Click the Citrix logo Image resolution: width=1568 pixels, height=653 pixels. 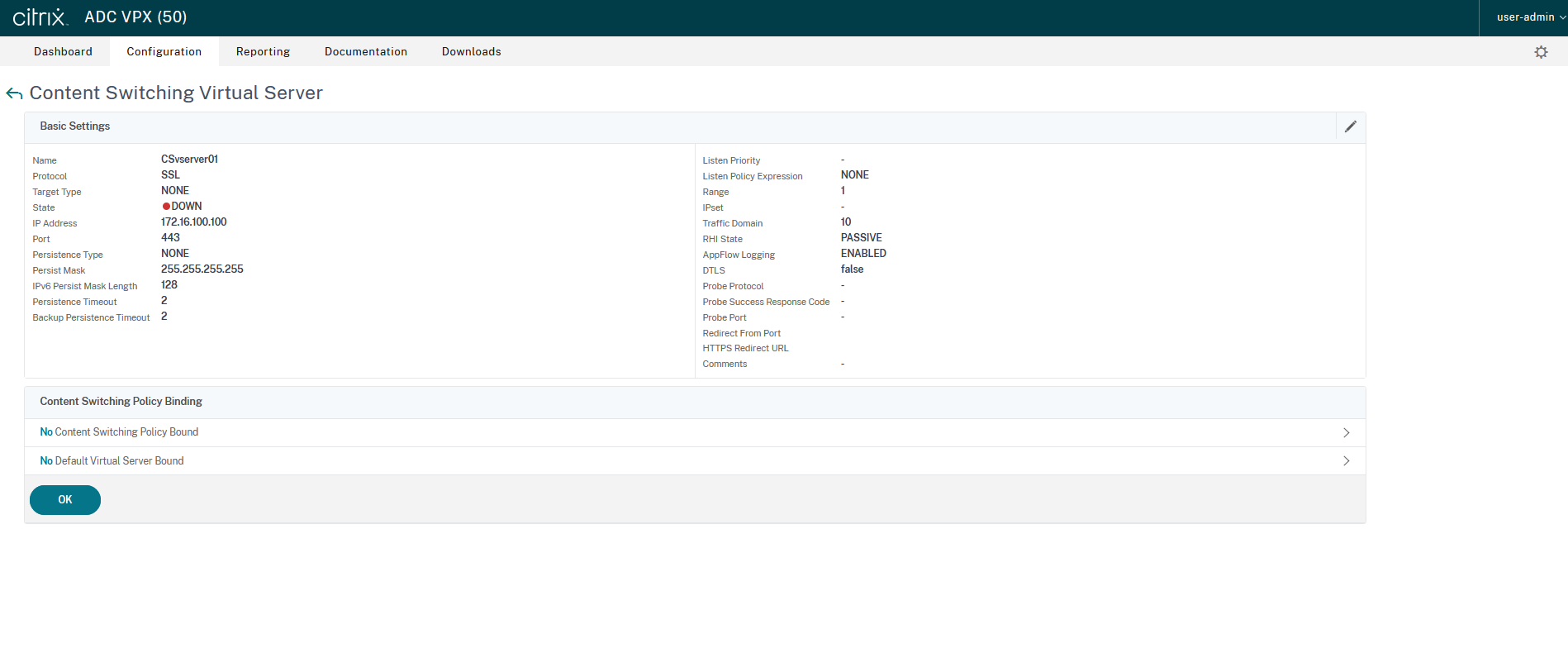coord(40,17)
